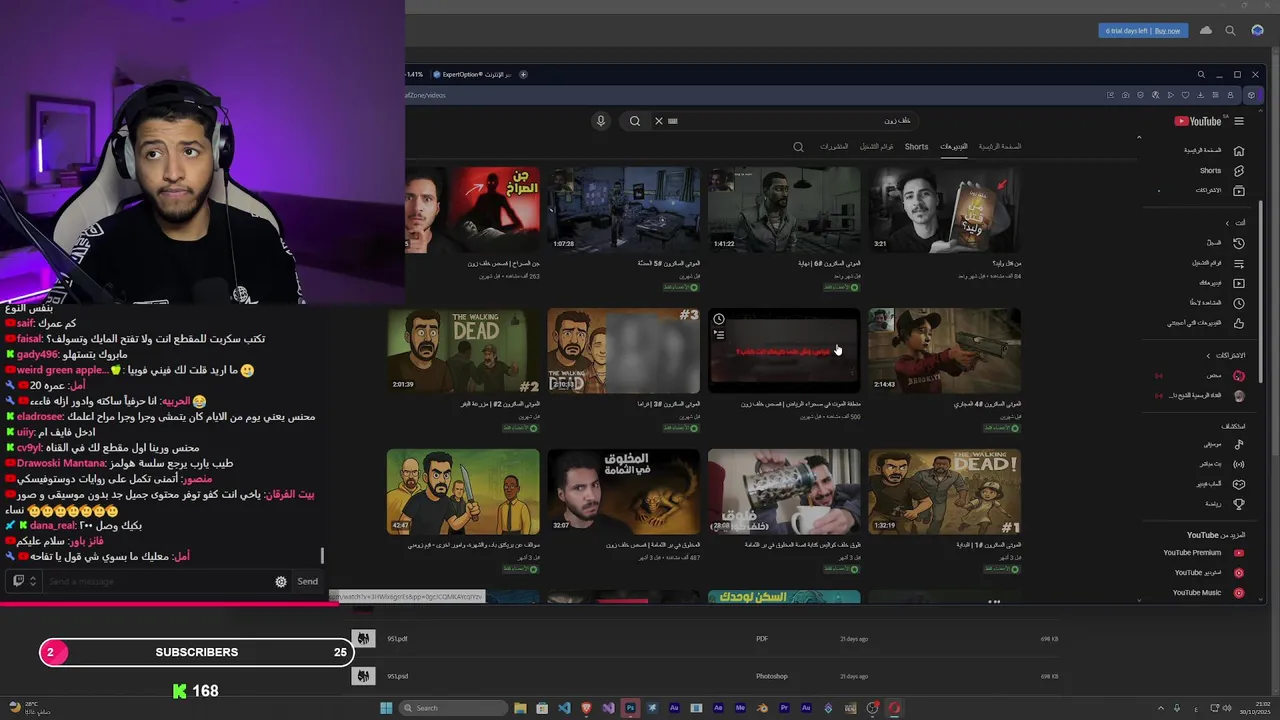Add hovered video to Watch later clock icon
1280x720 pixels.
point(719,319)
